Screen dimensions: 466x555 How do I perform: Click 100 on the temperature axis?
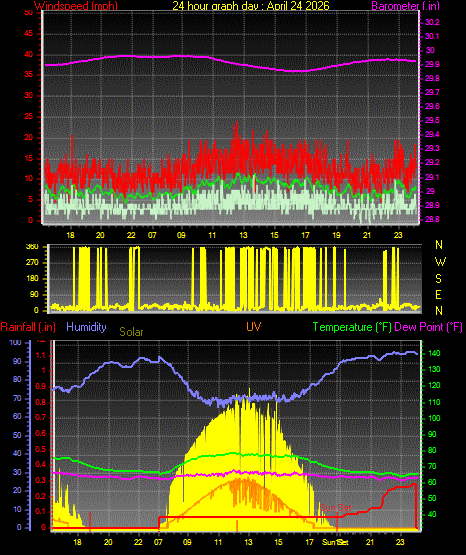pyautogui.click(x=434, y=418)
